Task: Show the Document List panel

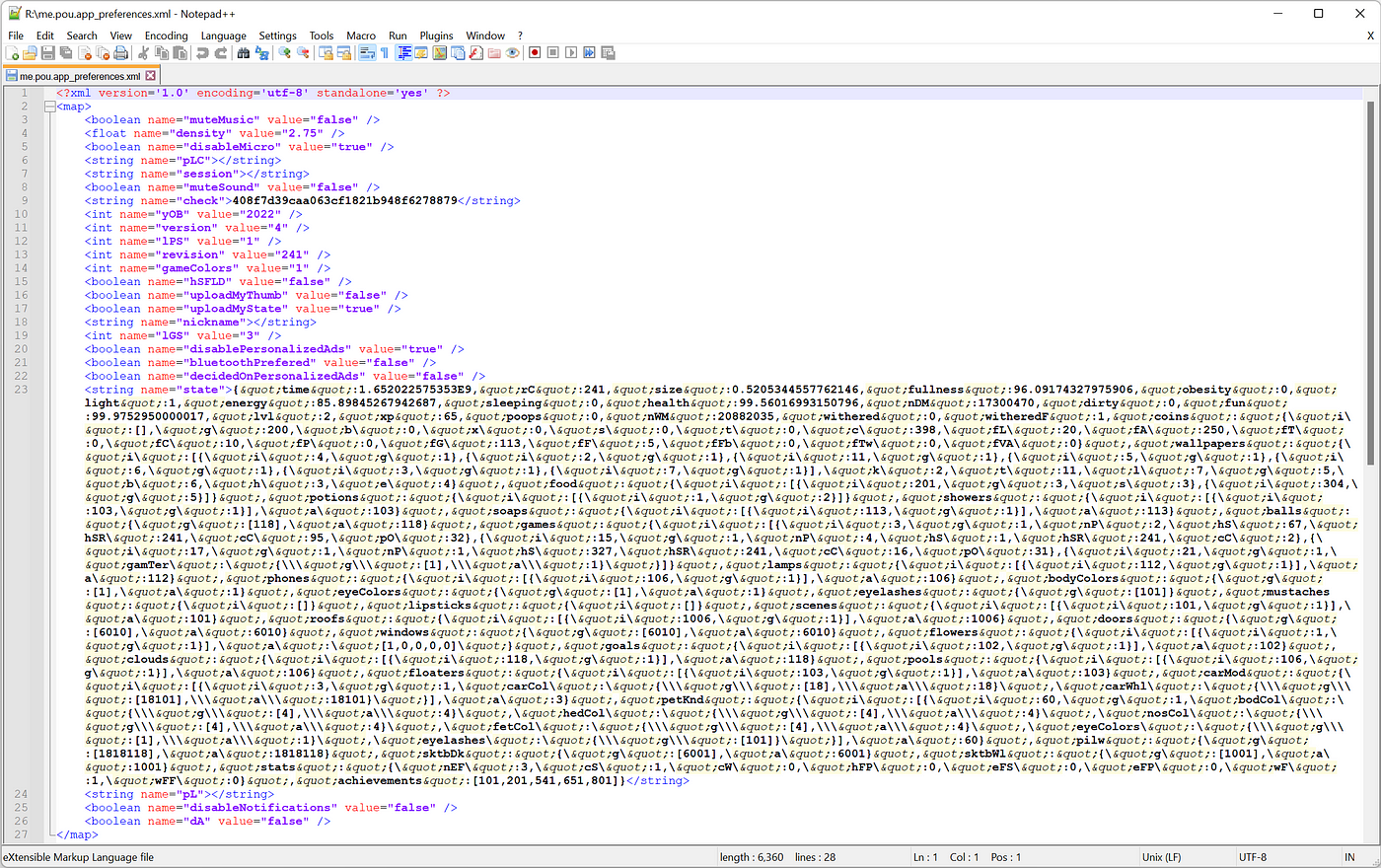Action: (x=458, y=53)
